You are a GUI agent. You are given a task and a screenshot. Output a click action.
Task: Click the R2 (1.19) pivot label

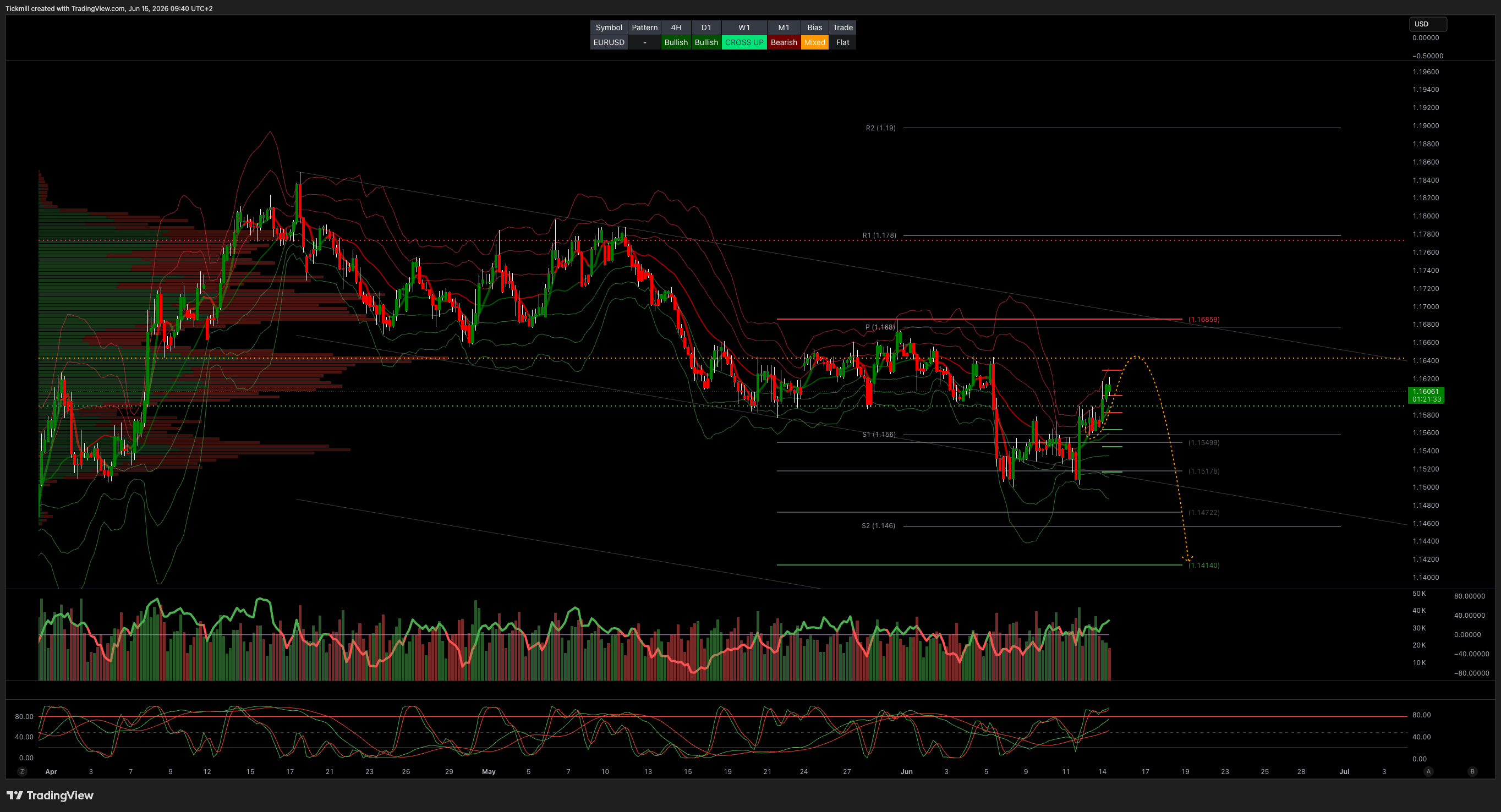tap(880, 128)
